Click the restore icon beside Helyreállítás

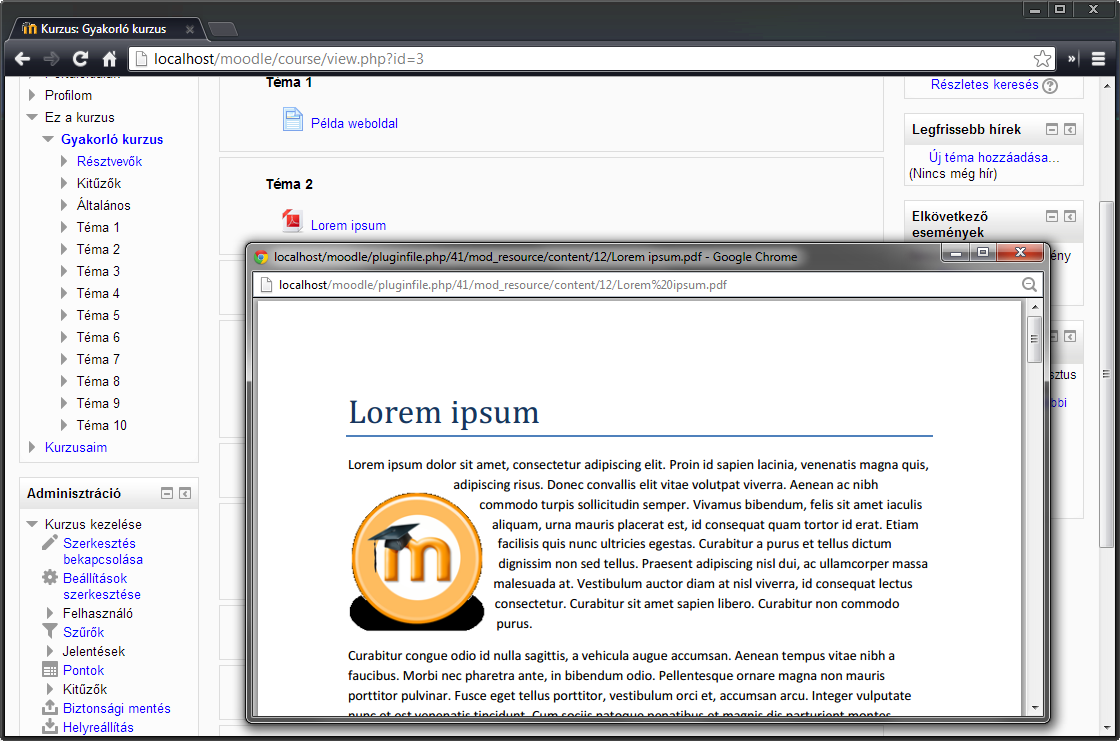click(x=49, y=726)
